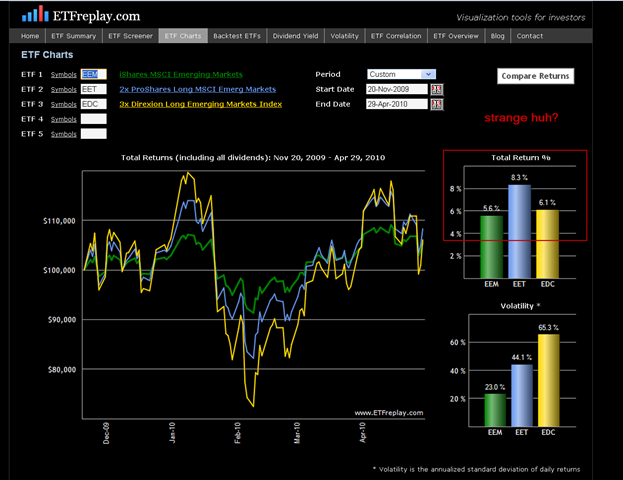623x480 pixels.
Task: Focus the ETF 1 symbol field containing EEM
Action: pyautogui.click(x=94, y=74)
